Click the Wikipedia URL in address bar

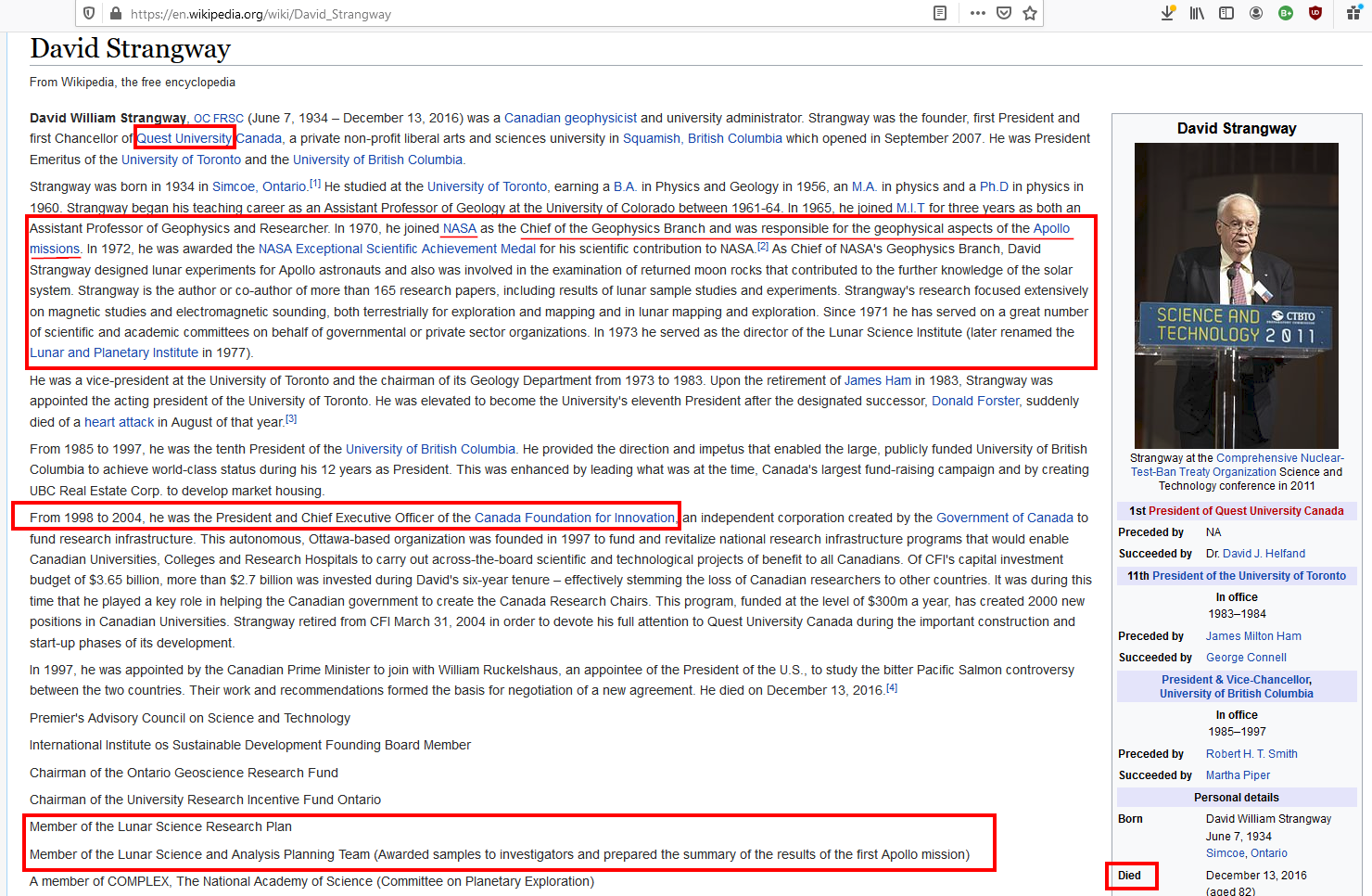pyautogui.click(x=260, y=14)
